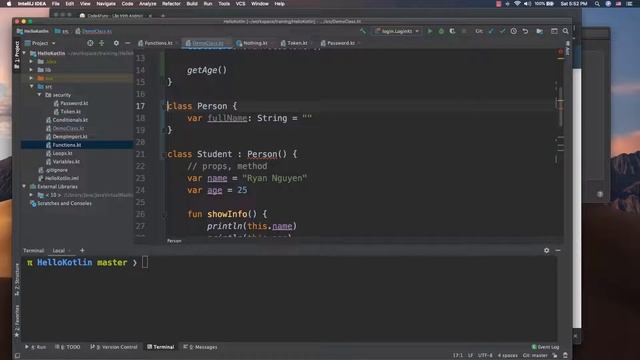This screenshot has height=360, width=640.
Task: Click the Git update project icon
Action: tap(491, 31)
